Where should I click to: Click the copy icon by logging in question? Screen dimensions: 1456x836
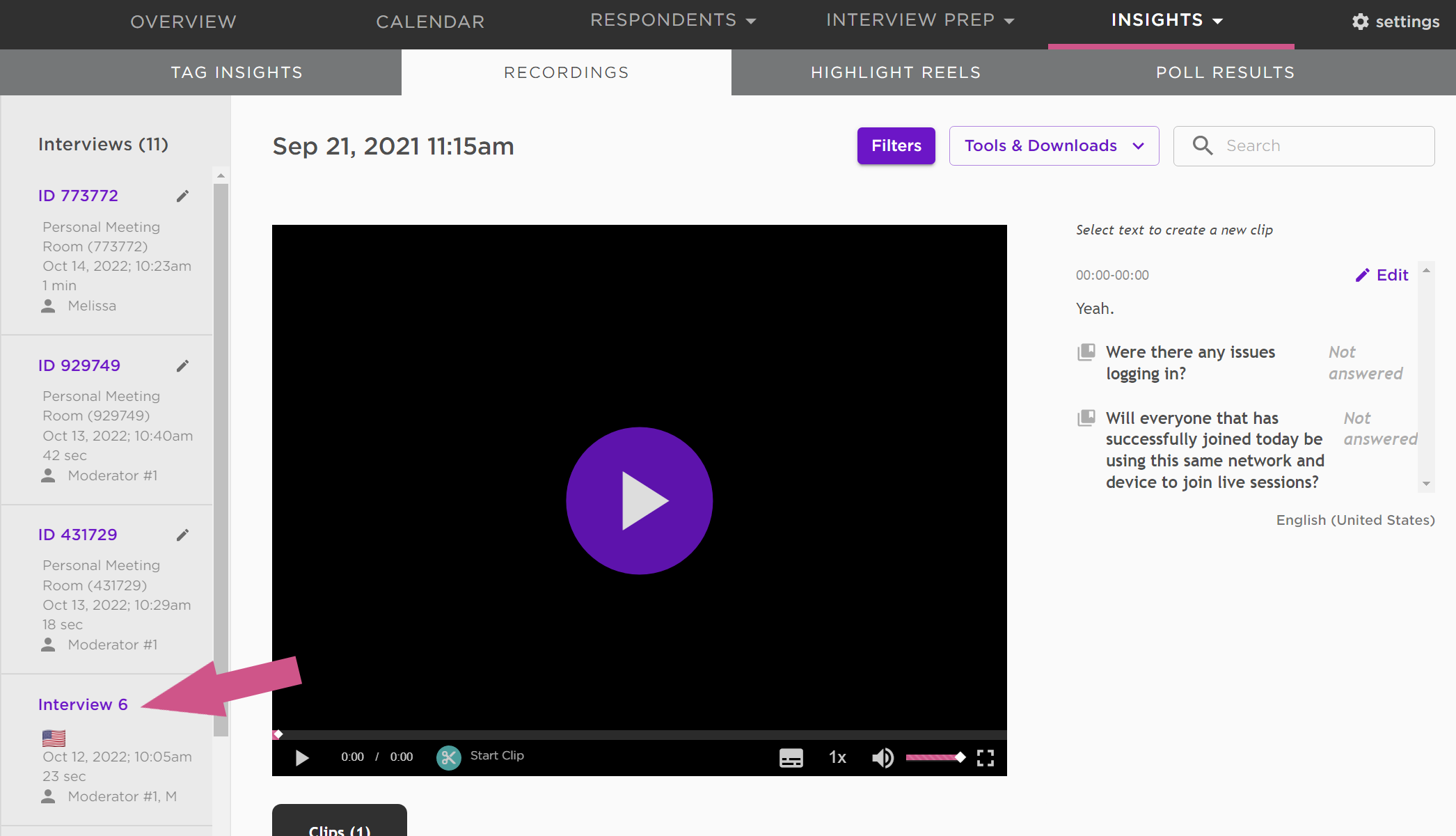1086,352
